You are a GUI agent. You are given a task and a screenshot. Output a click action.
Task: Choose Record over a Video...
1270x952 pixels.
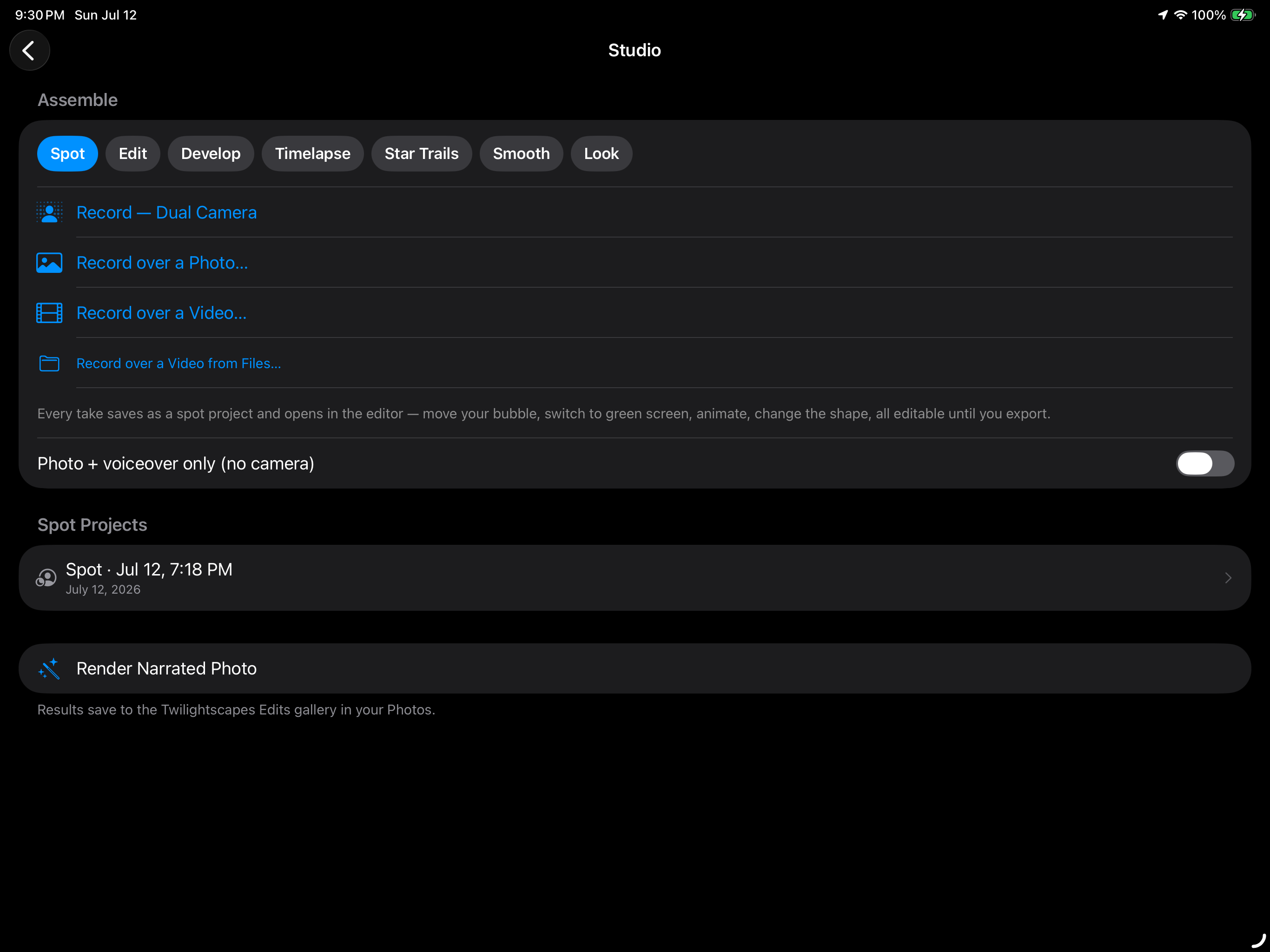[x=635, y=313]
